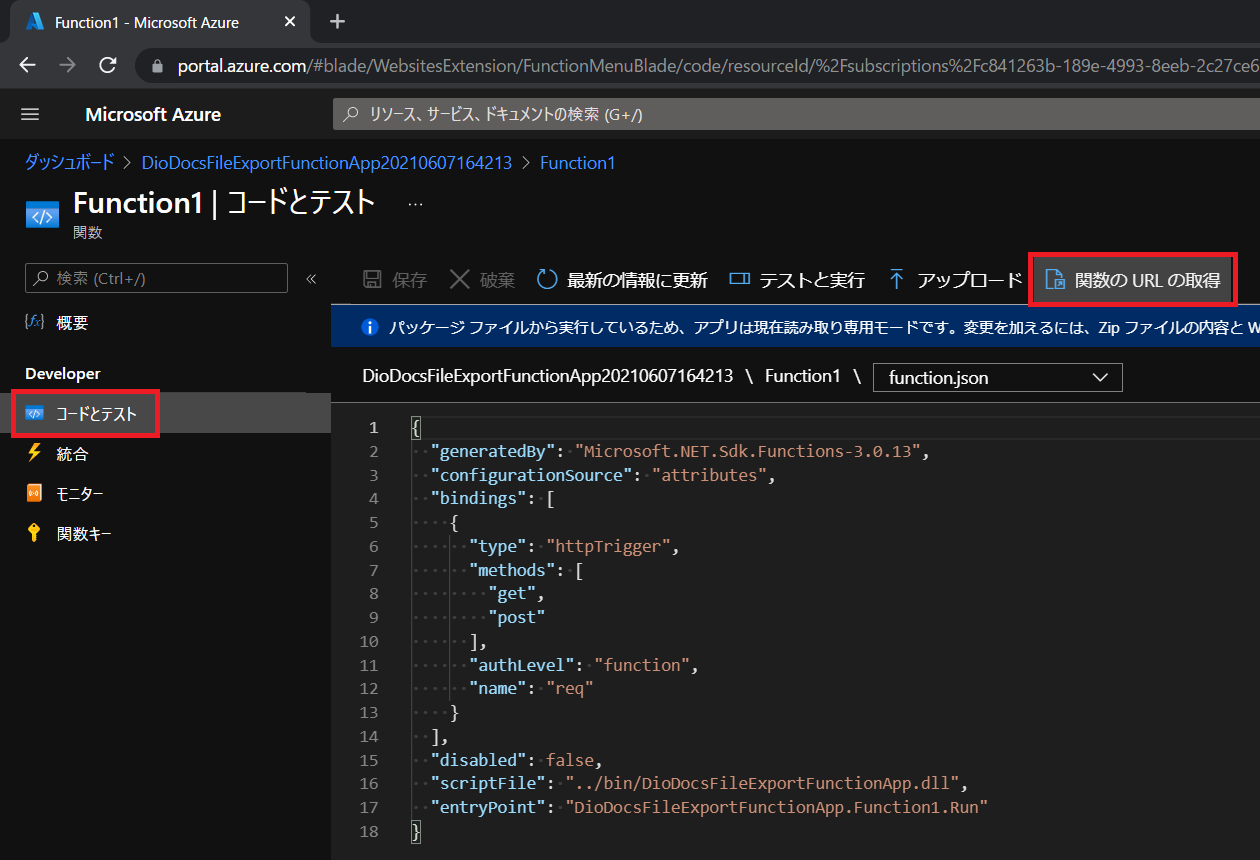1260x860 pixels.
Task: Click the "post" method entry in editor
Action: (517, 618)
